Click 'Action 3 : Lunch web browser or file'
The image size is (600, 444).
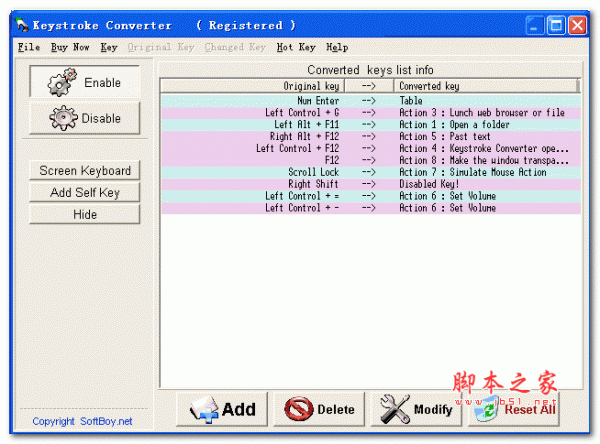(482, 113)
